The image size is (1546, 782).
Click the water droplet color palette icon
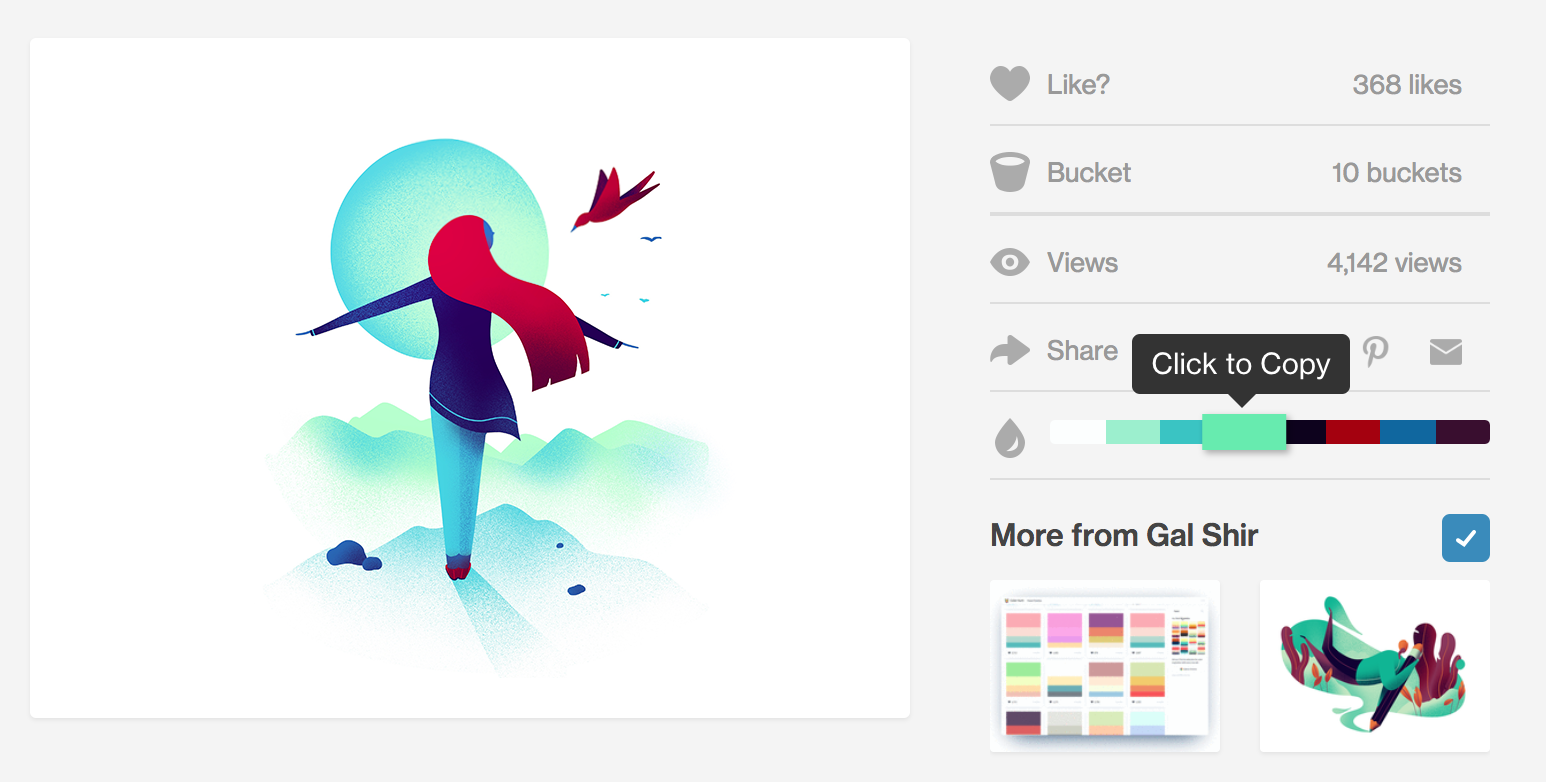point(1009,438)
